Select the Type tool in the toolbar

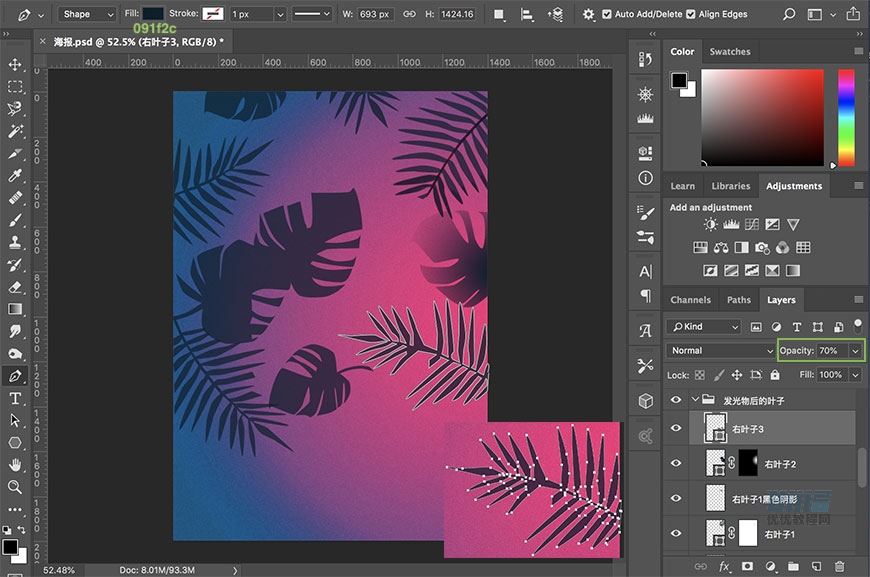coord(15,398)
